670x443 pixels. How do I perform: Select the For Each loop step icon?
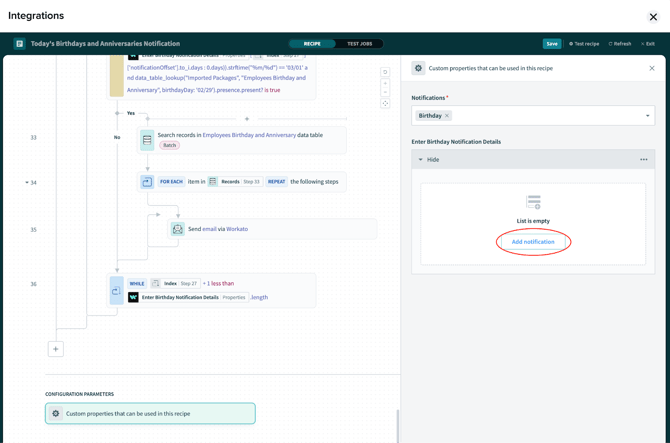point(147,182)
